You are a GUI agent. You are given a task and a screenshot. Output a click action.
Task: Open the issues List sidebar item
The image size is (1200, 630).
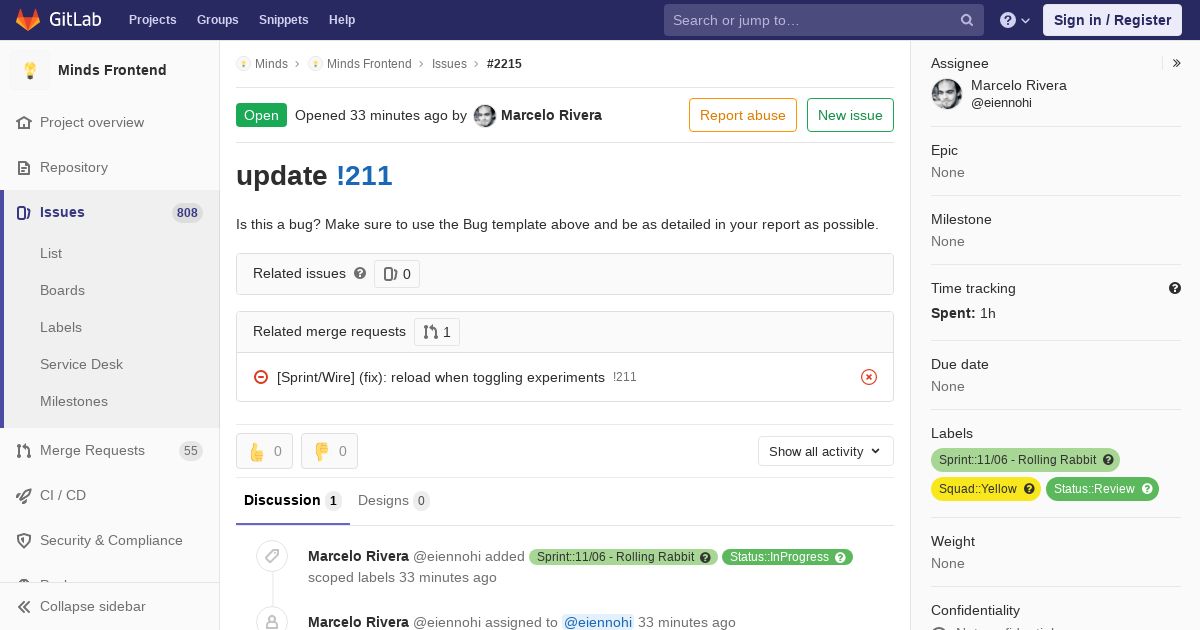(51, 253)
